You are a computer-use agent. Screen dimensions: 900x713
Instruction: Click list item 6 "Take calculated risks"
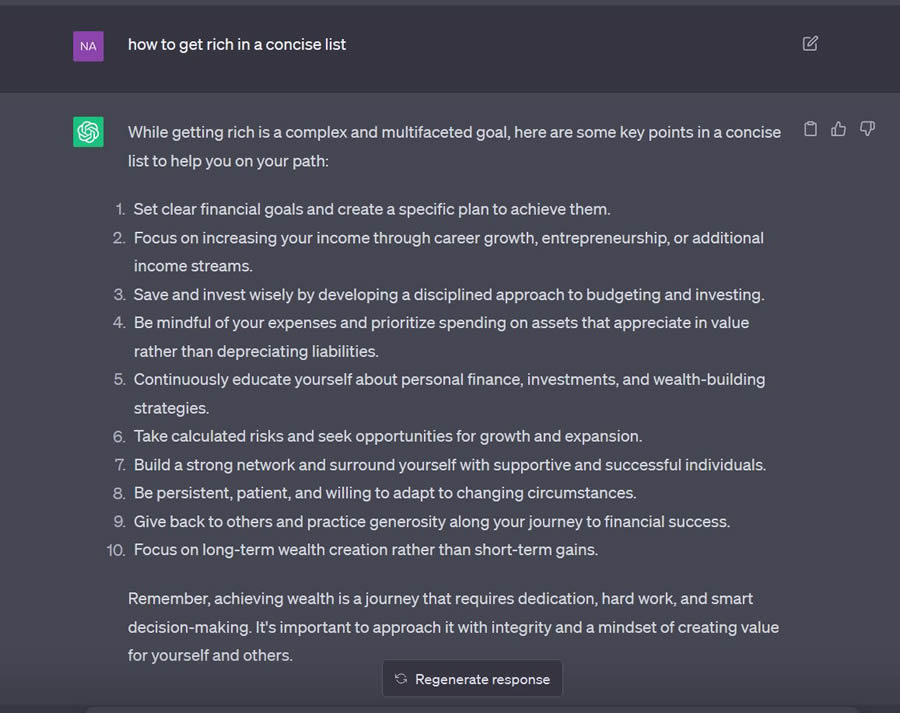(387, 436)
